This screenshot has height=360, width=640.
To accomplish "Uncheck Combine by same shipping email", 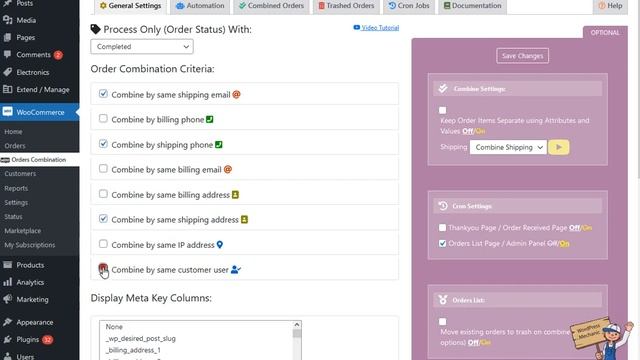I will point(103,94).
